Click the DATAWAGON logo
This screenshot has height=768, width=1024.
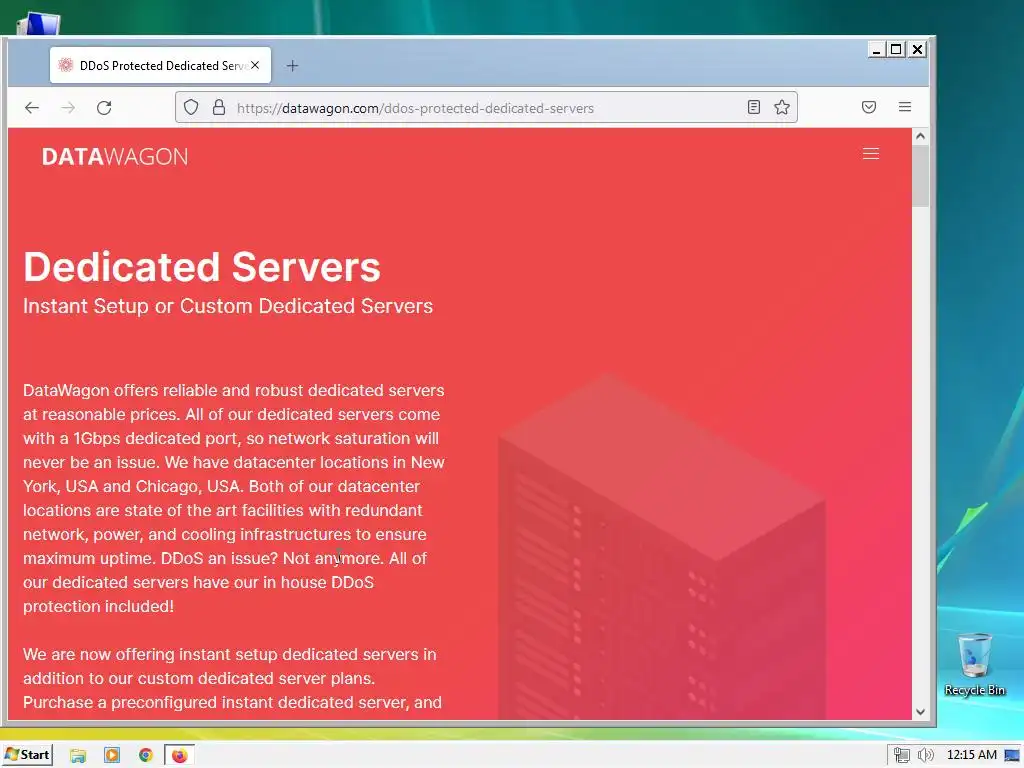pyautogui.click(x=115, y=157)
